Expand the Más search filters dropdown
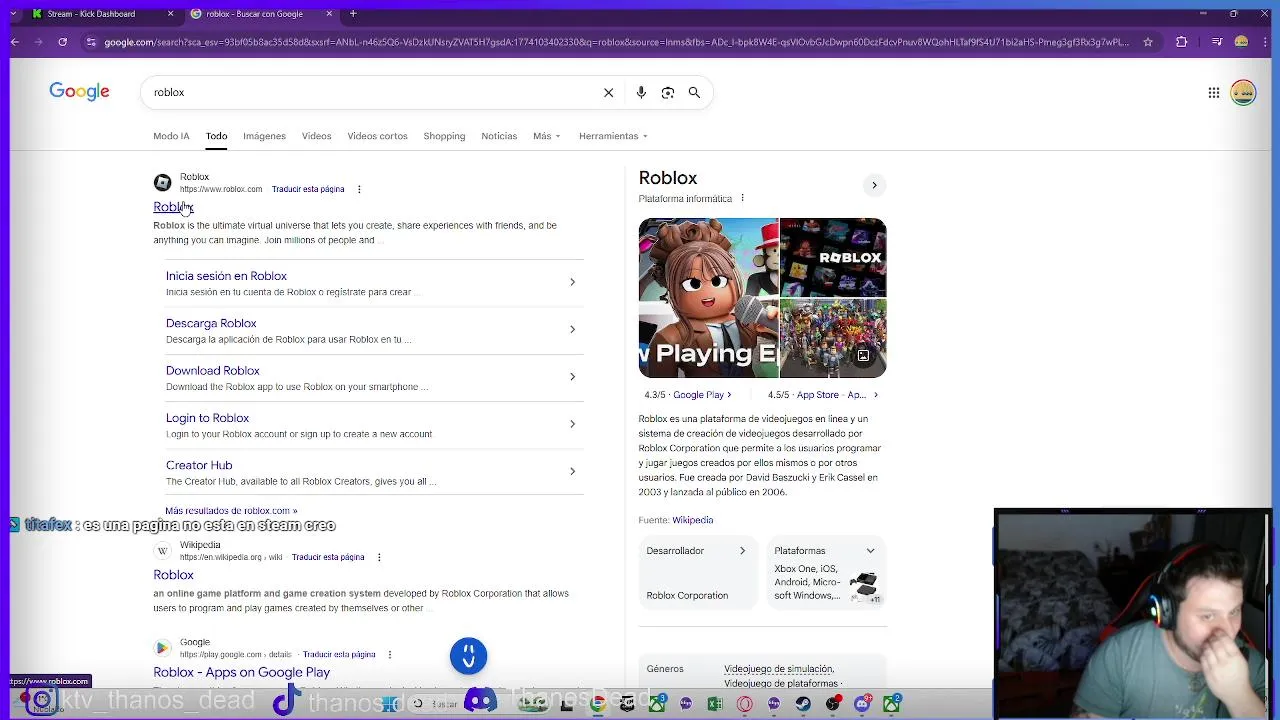Screen dimensions: 1280x720 547,136
